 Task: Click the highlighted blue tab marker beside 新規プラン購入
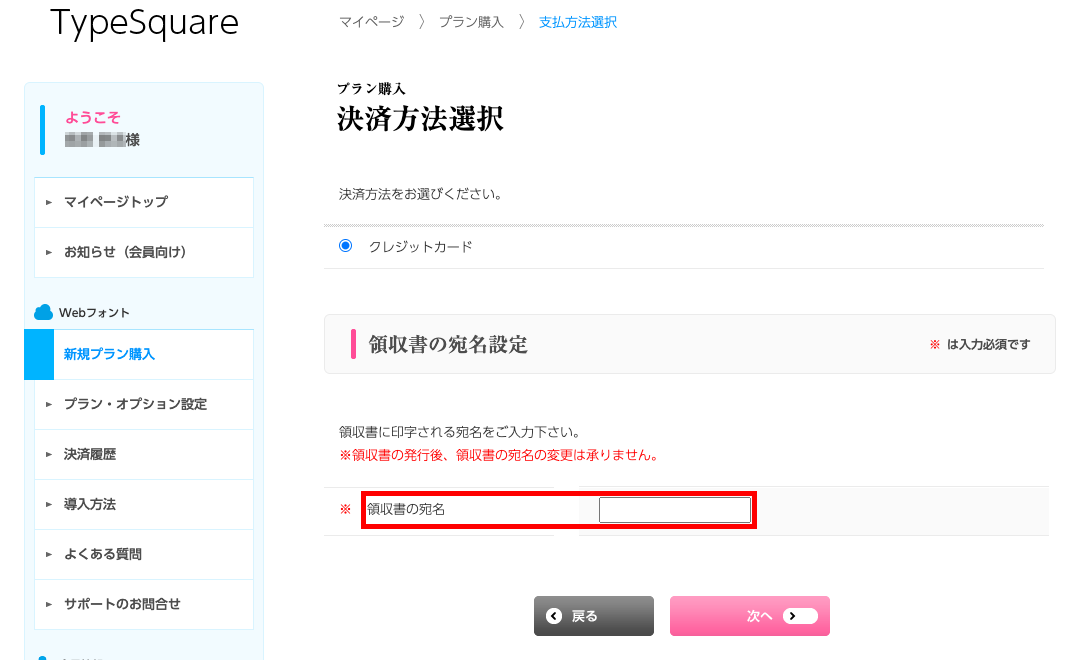coord(37,354)
